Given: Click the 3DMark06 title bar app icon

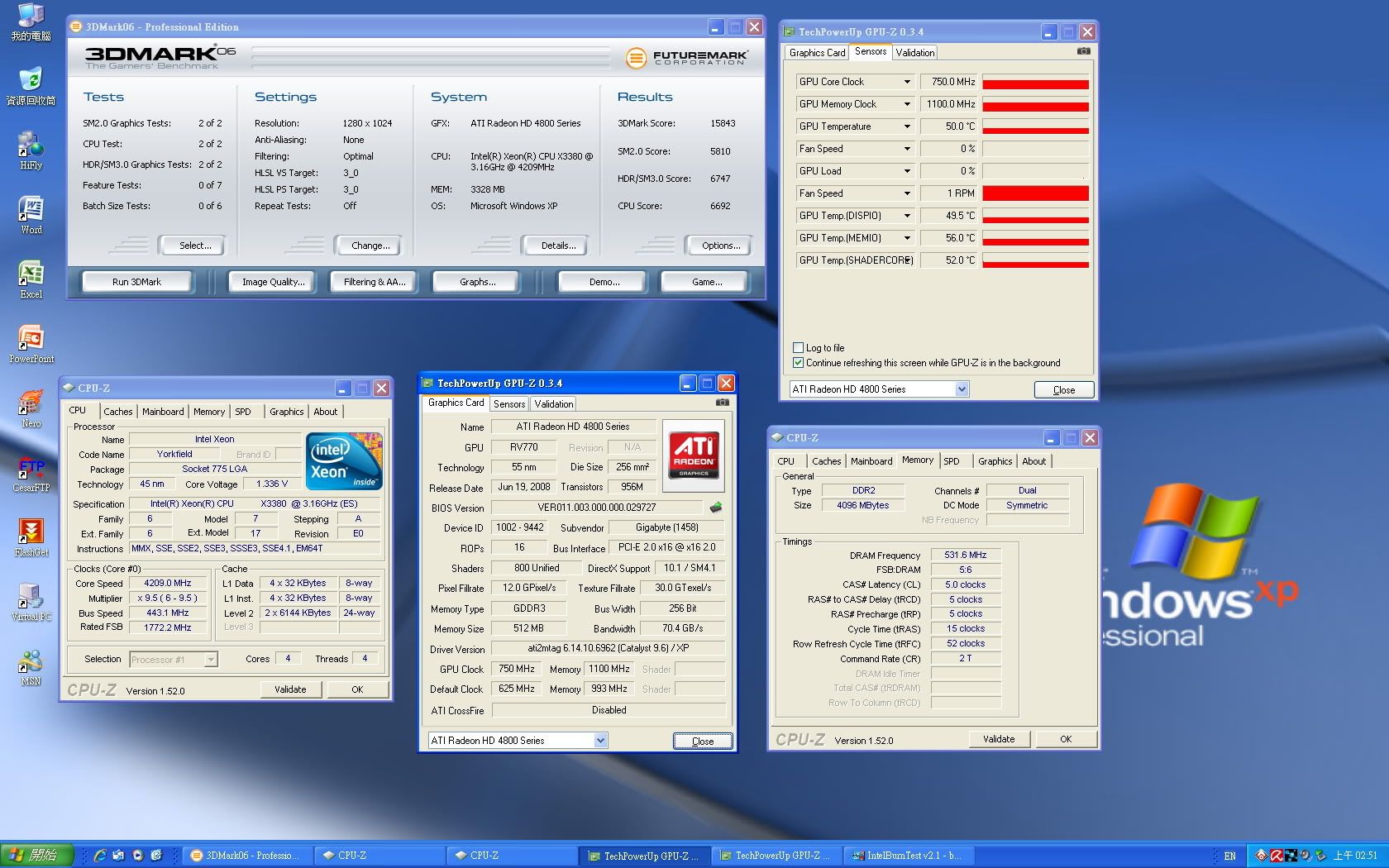Looking at the screenshot, I should click(x=76, y=26).
